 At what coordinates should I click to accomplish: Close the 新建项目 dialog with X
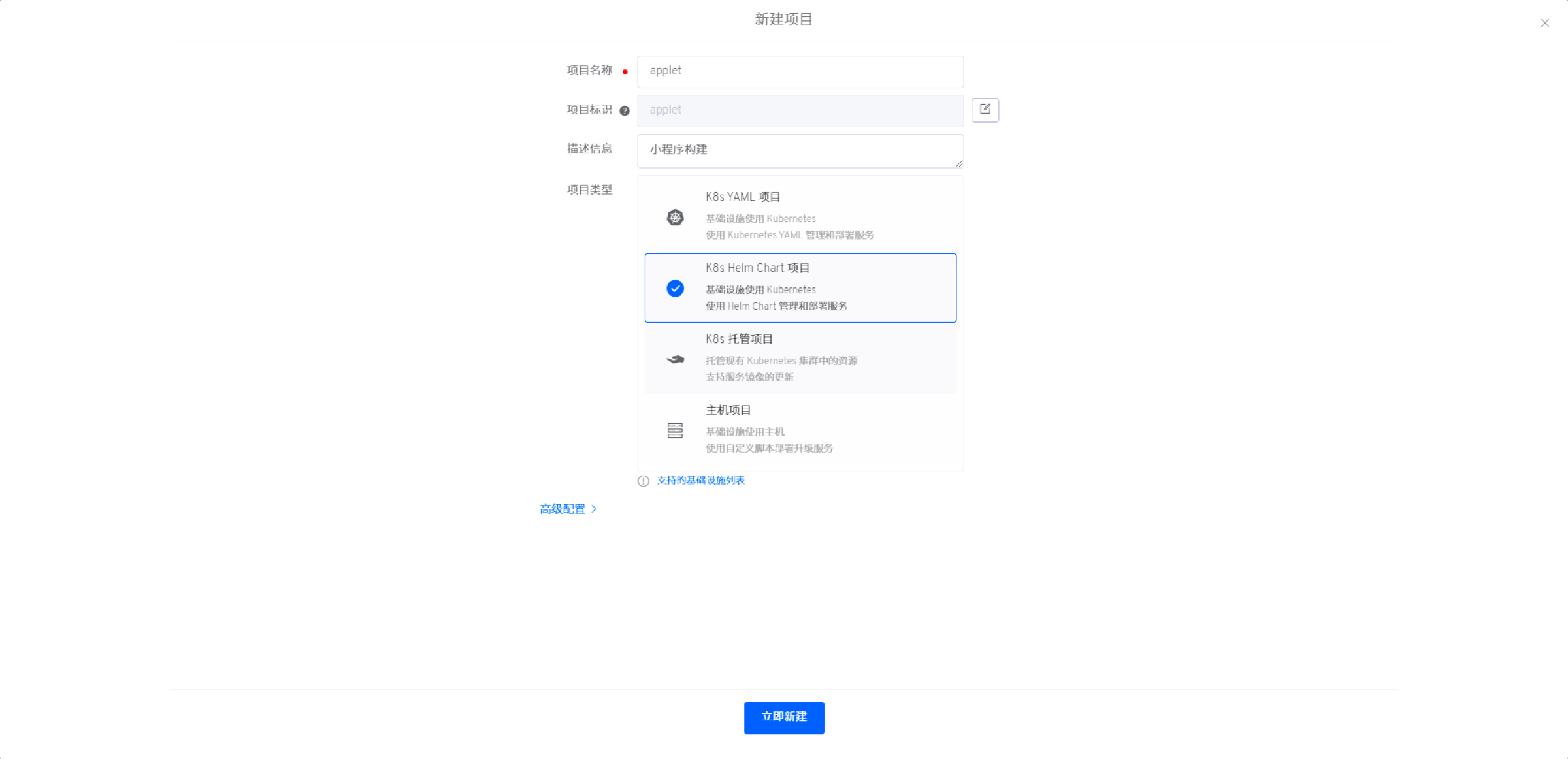(x=1544, y=24)
